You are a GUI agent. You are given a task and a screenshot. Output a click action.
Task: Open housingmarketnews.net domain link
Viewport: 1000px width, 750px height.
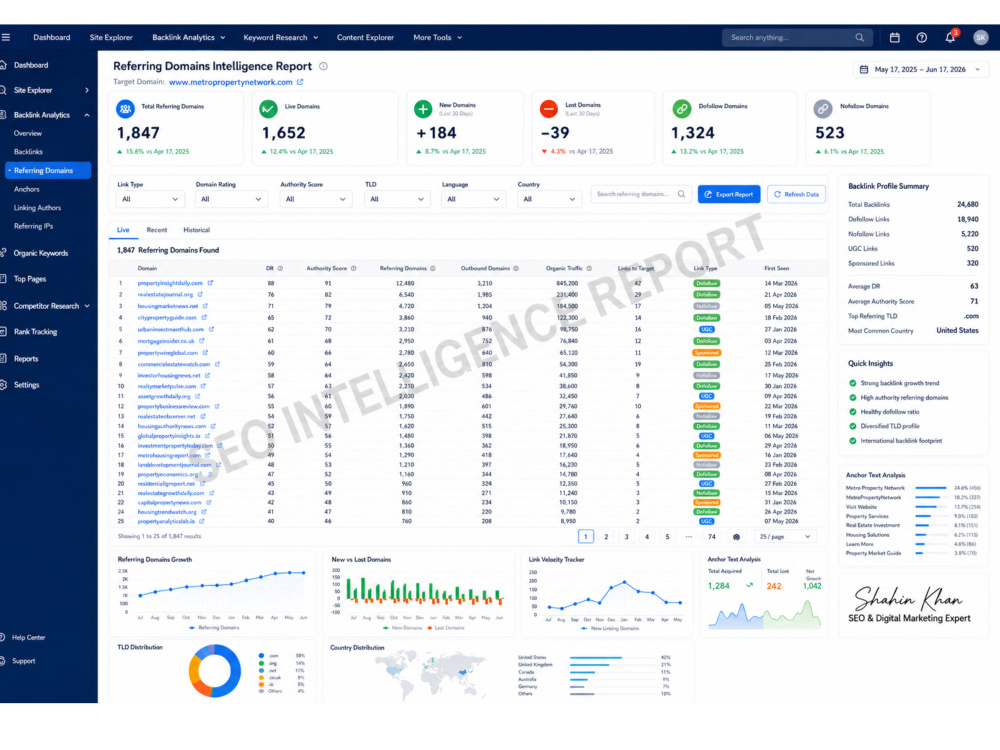pos(168,306)
